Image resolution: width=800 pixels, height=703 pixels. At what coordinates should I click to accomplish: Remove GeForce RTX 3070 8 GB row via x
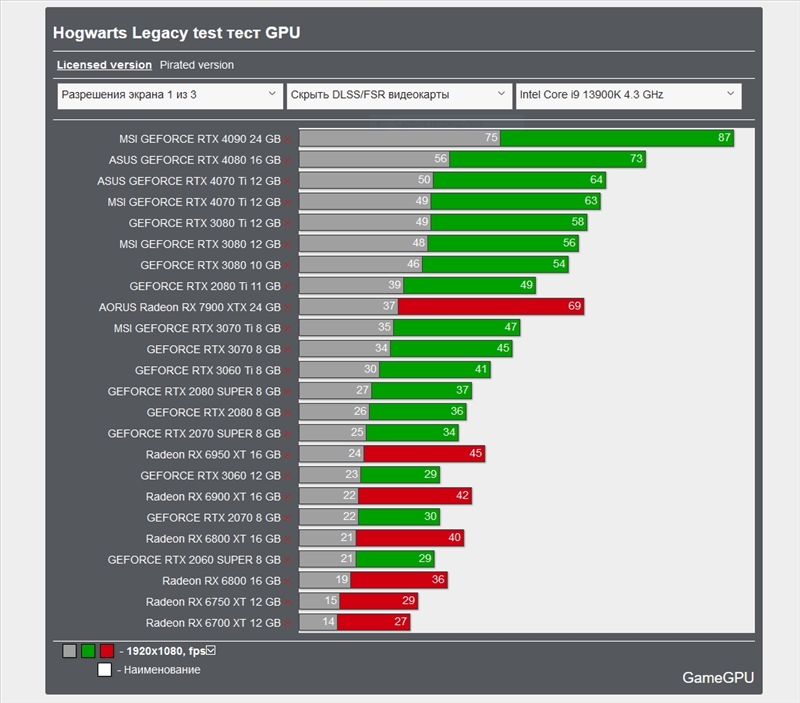click(288, 350)
